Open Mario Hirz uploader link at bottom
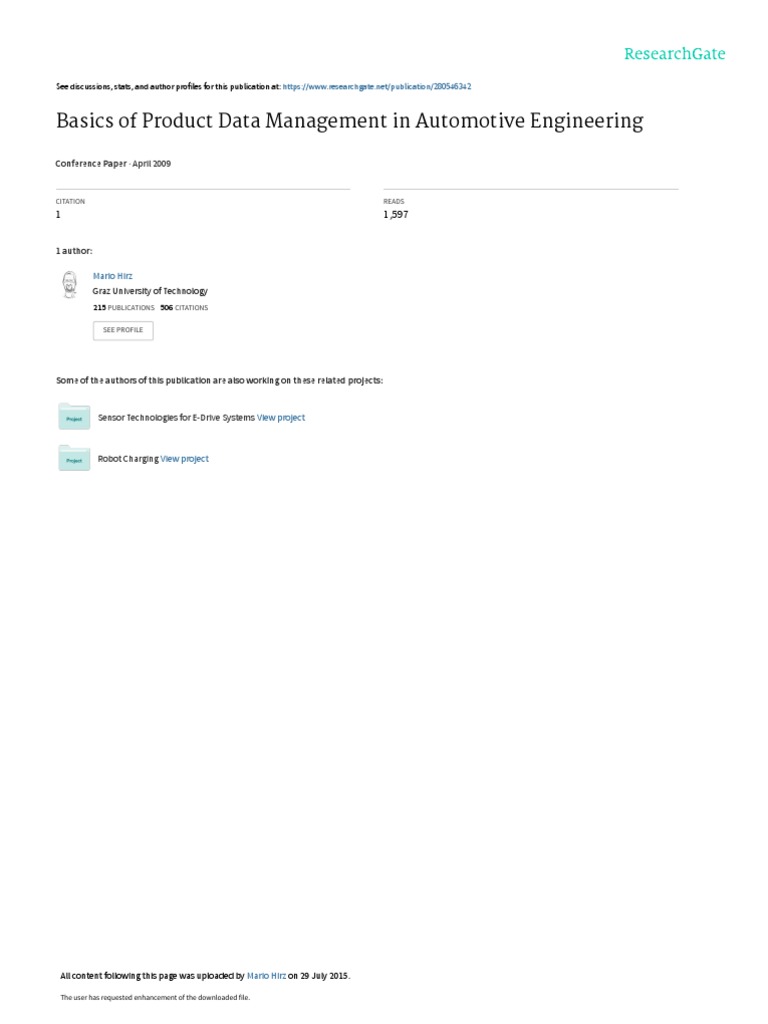768x1024 pixels. (x=266, y=976)
